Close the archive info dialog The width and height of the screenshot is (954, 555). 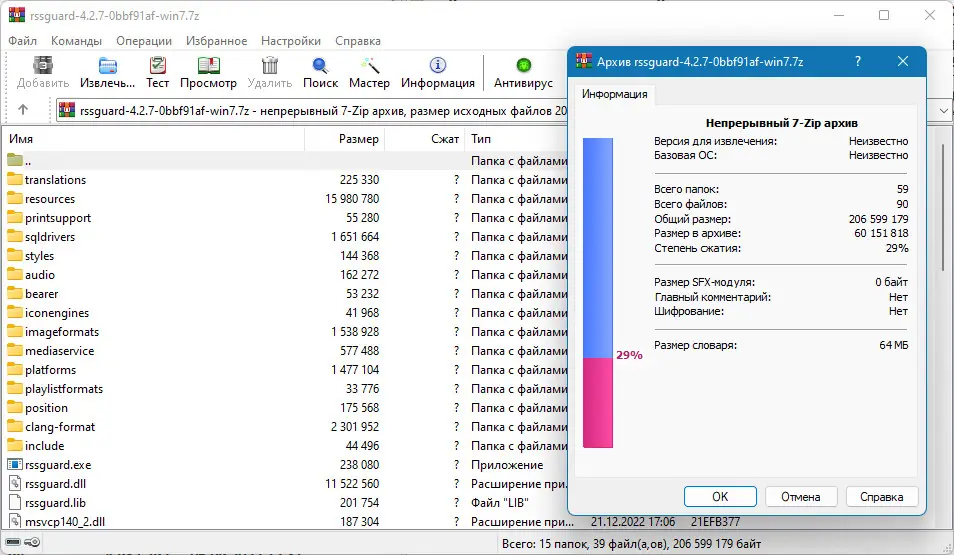903,61
